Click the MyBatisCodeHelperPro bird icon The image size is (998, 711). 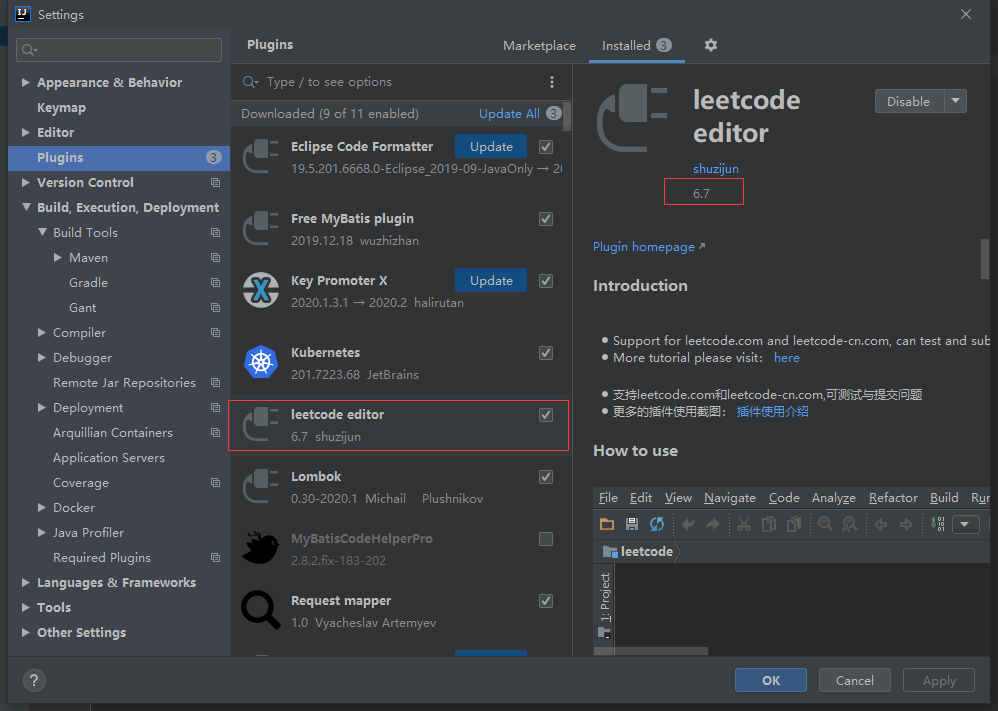pyautogui.click(x=261, y=548)
